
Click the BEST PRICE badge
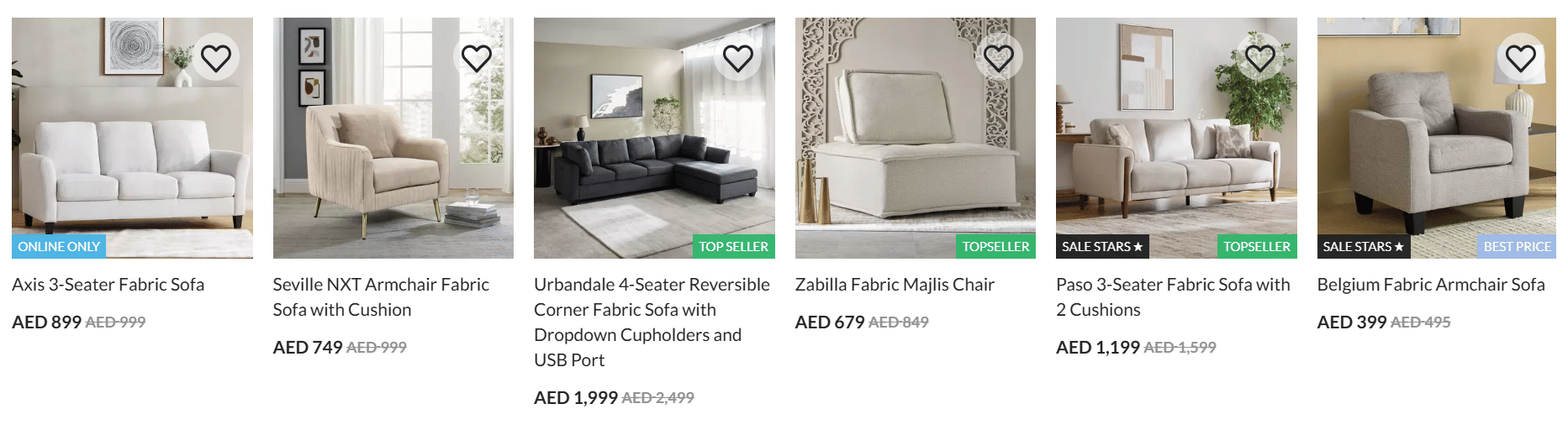click(1517, 247)
